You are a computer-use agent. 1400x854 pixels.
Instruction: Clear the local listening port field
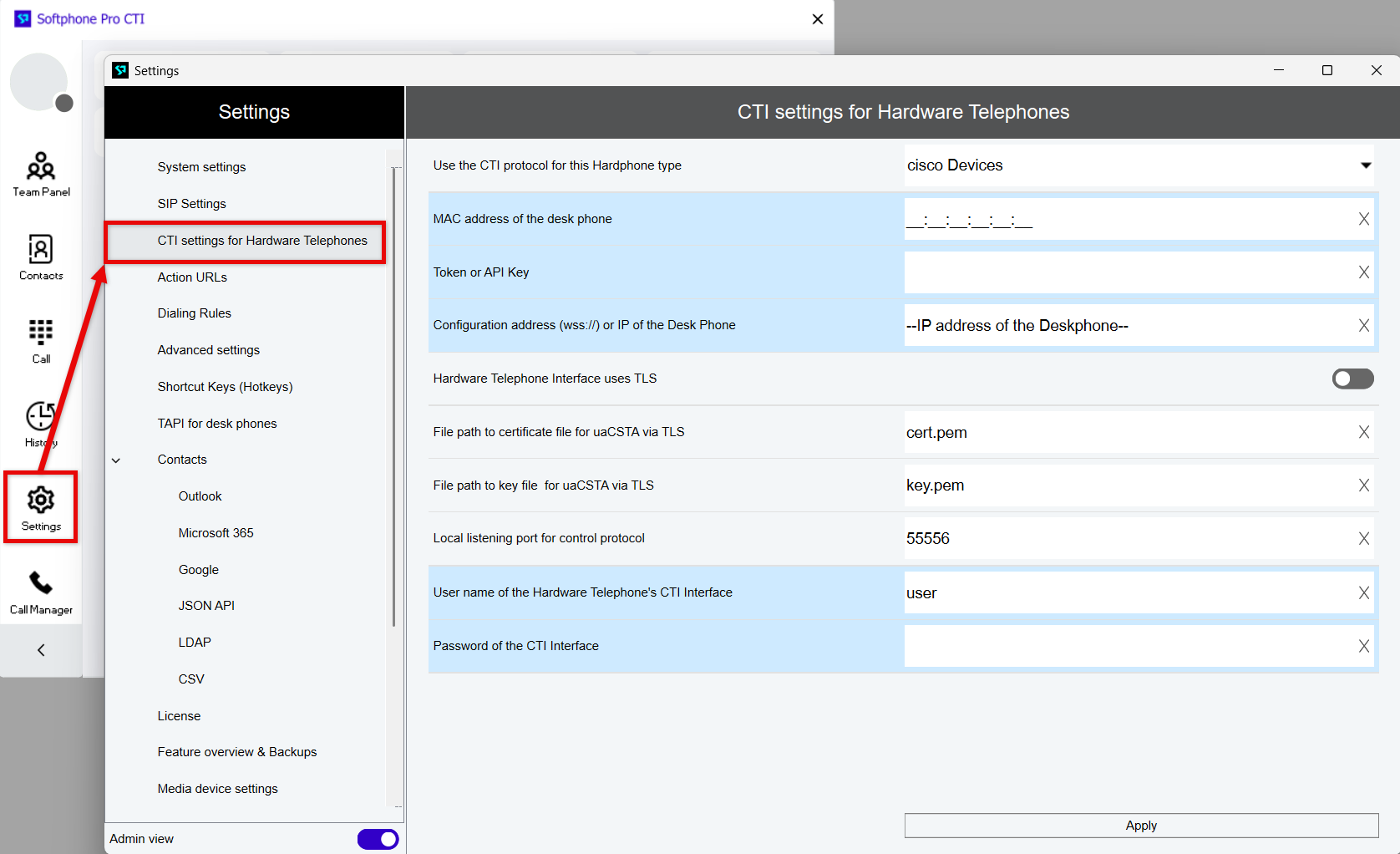1363,539
